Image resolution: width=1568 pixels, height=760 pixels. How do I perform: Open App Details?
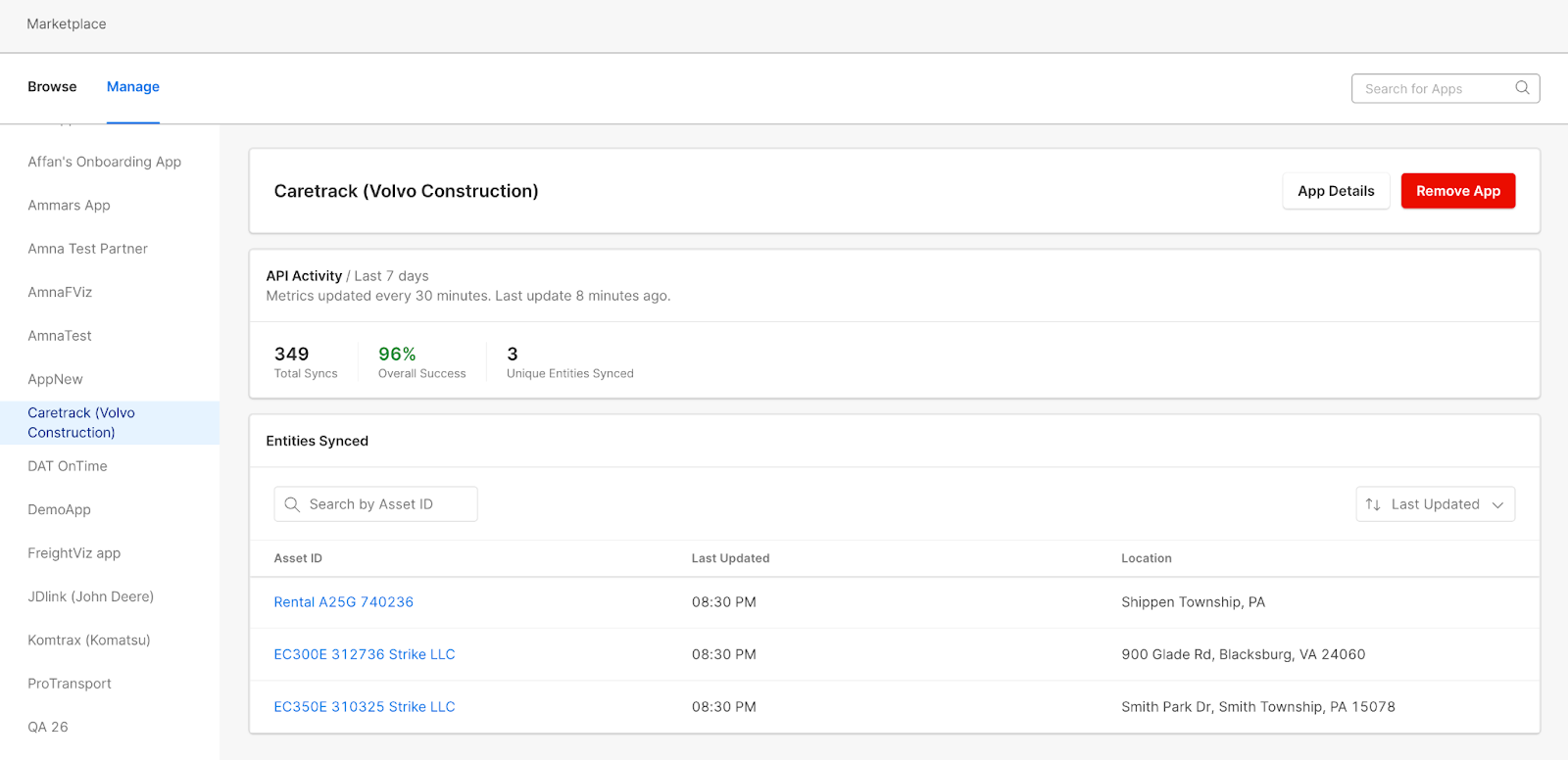point(1336,191)
